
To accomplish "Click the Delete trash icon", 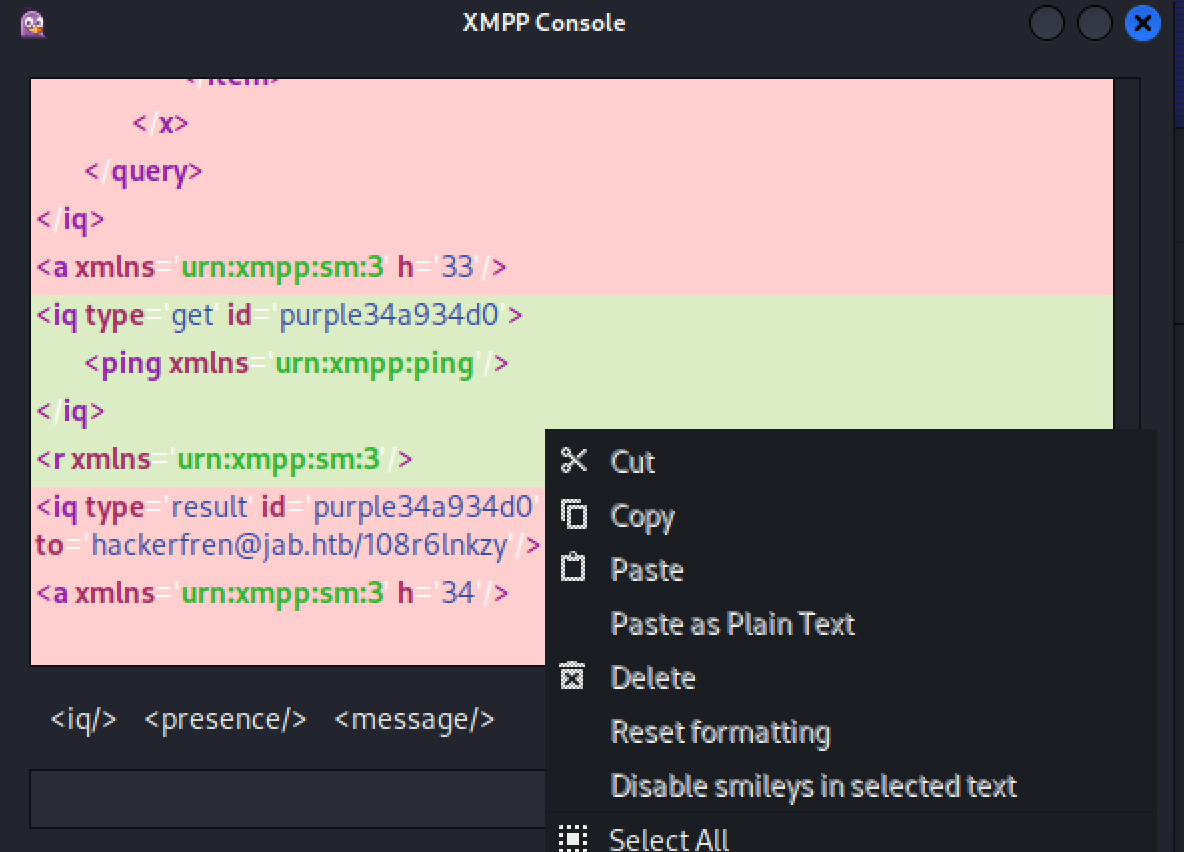I will pyautogui.click(x=572, y=677).
